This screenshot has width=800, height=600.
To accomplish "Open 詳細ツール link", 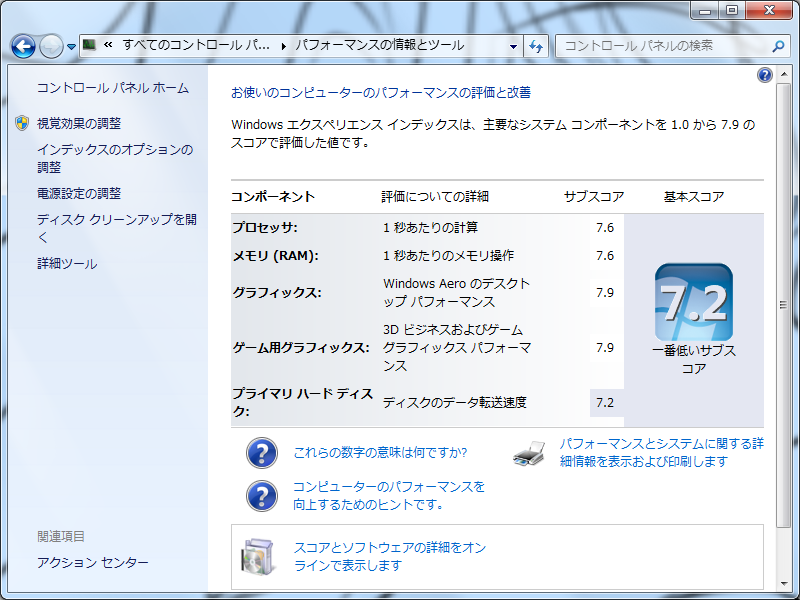I will click(x=67, y=264).
